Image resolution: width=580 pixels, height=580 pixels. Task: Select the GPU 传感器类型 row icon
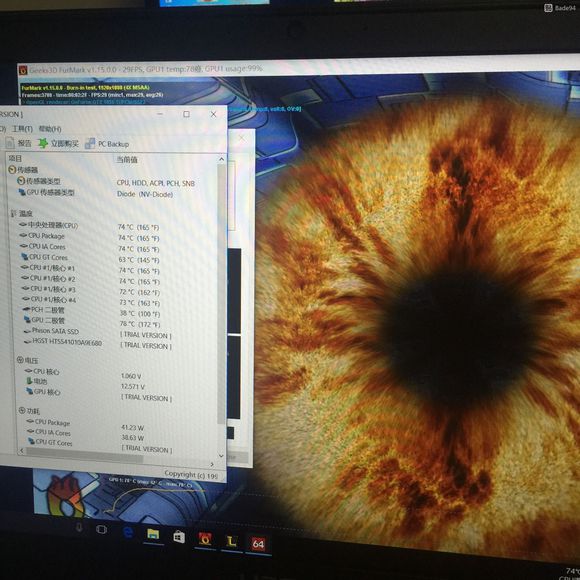(x=22, y=192)
